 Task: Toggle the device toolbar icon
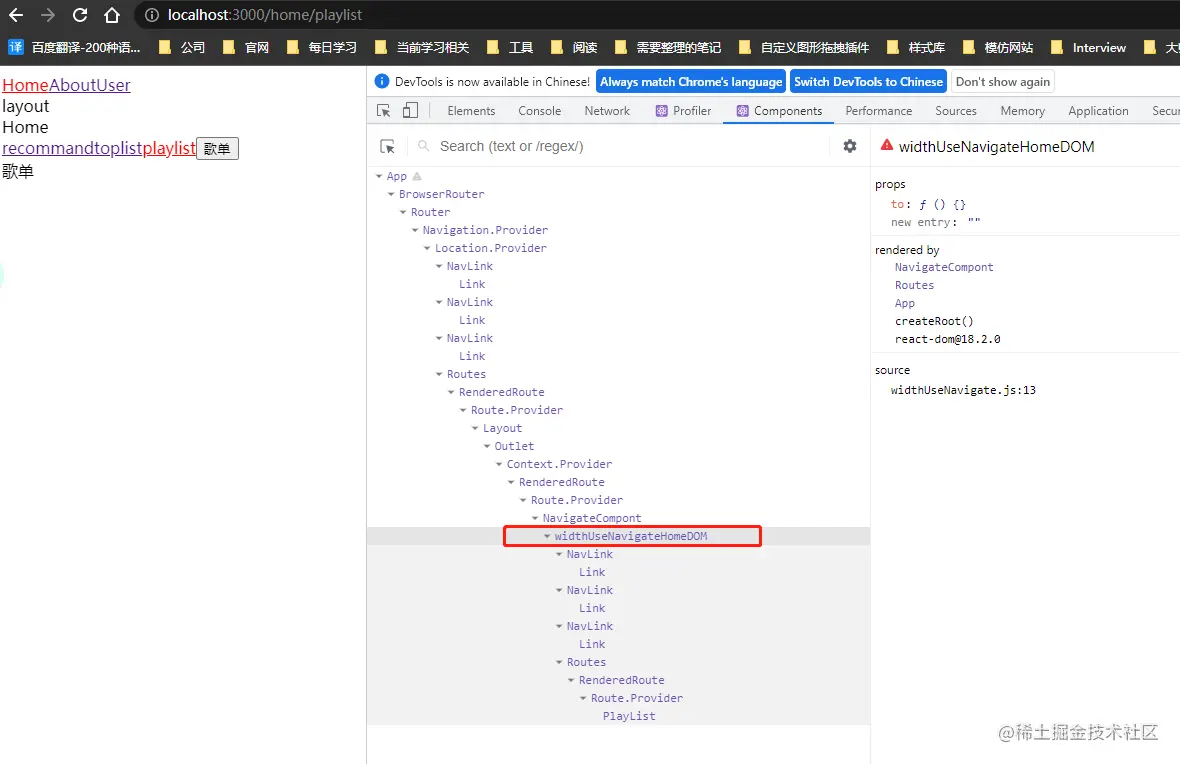pyautogui.click(x=410, y=111)
